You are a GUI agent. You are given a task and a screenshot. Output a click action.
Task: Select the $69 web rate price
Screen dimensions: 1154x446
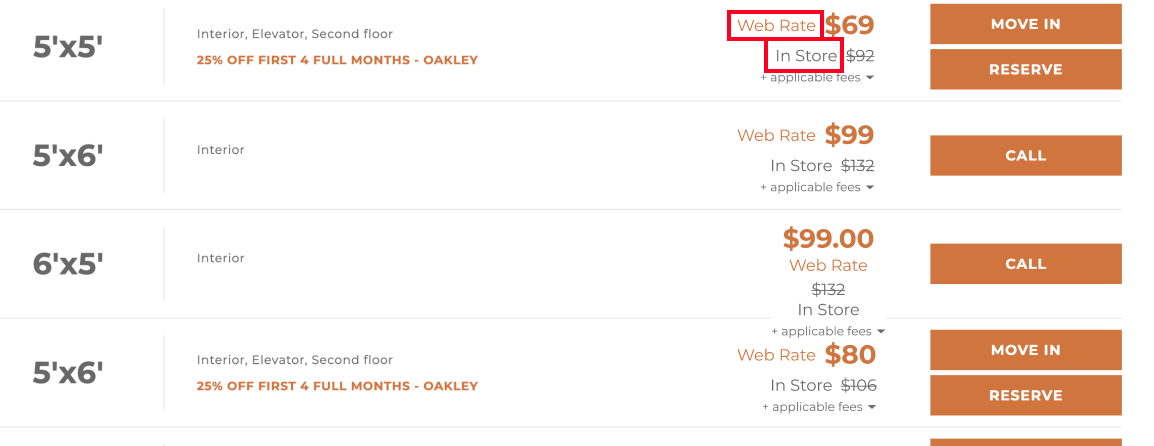tap(849, 25)
